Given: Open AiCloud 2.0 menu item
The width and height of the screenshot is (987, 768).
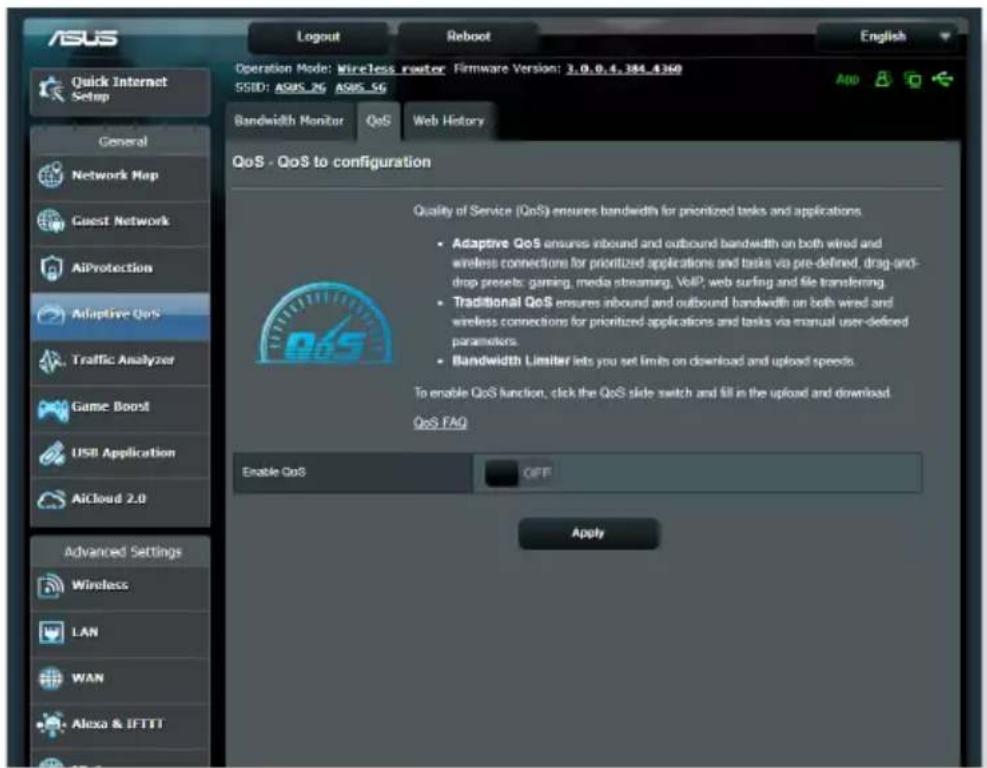Looking at the screenshot, I should (120, 500).
